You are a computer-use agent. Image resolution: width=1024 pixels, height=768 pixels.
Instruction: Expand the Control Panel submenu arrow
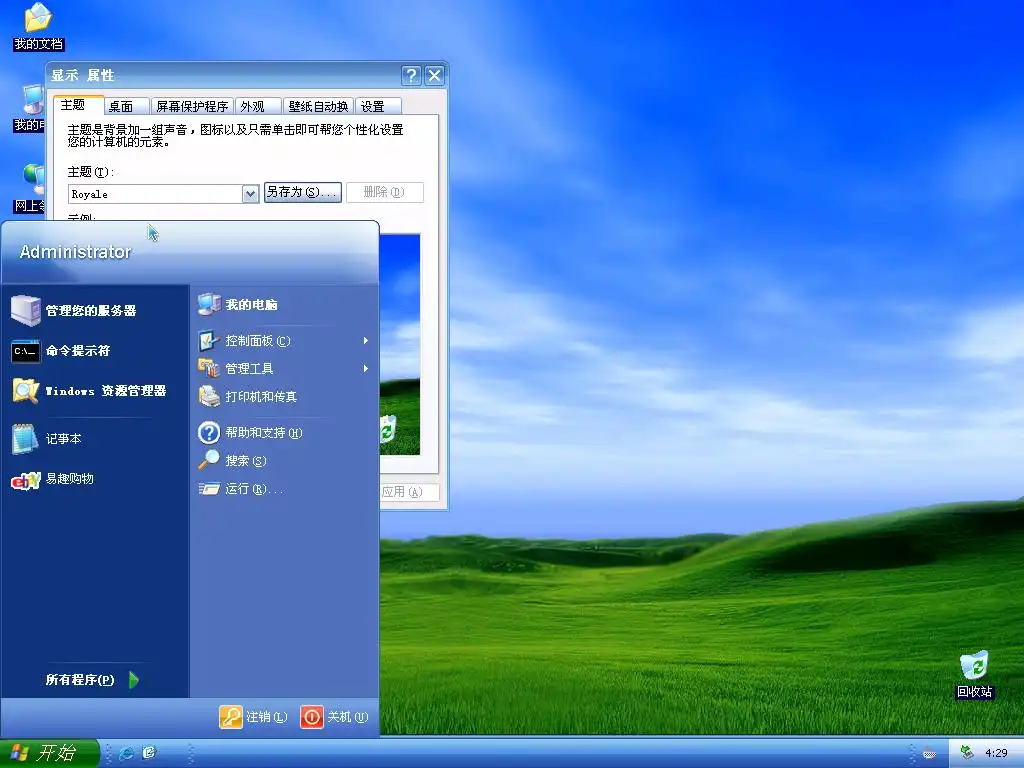click(366, 341)
